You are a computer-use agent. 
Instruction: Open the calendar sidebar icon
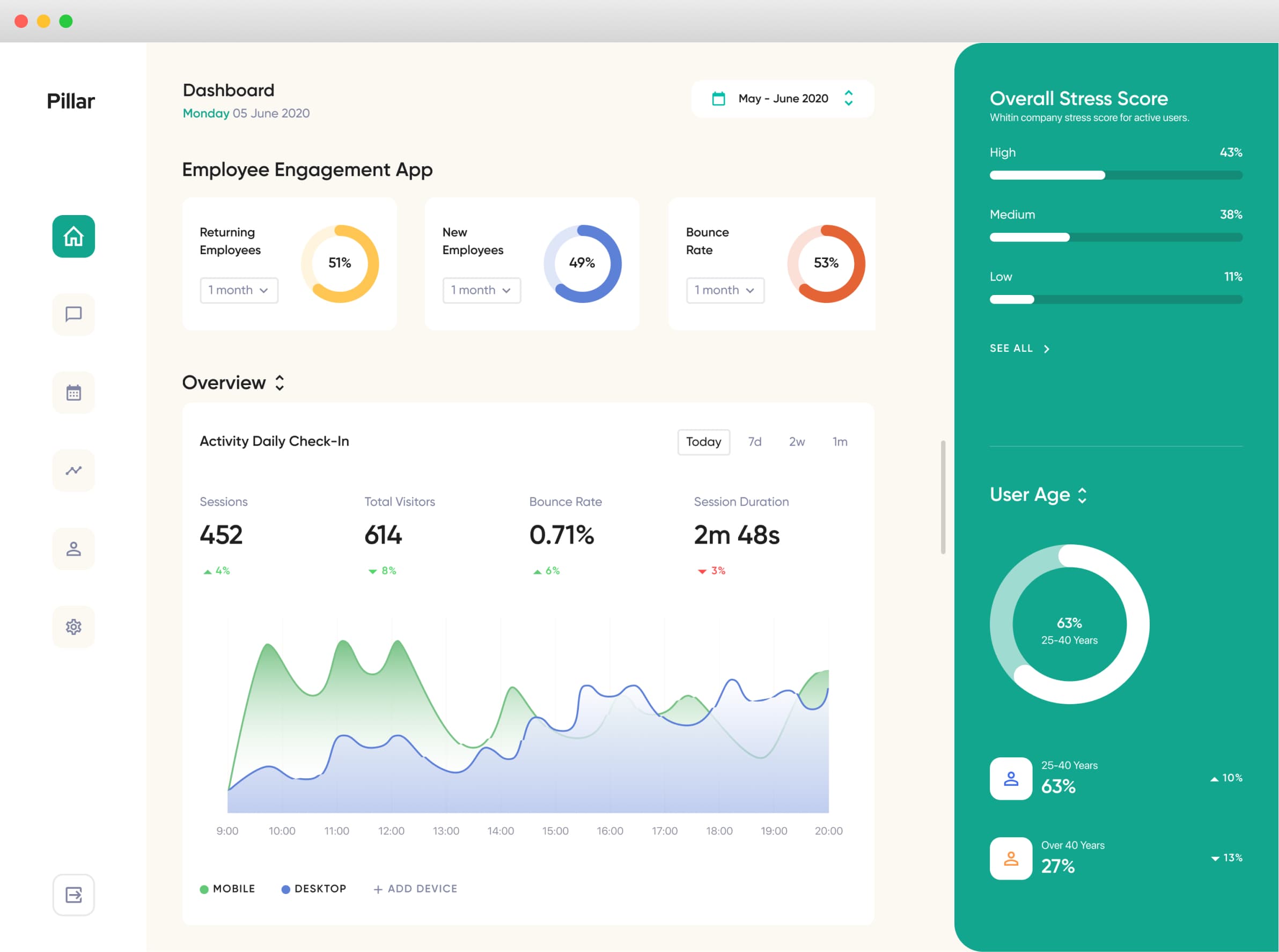click(x=73, y=393)
